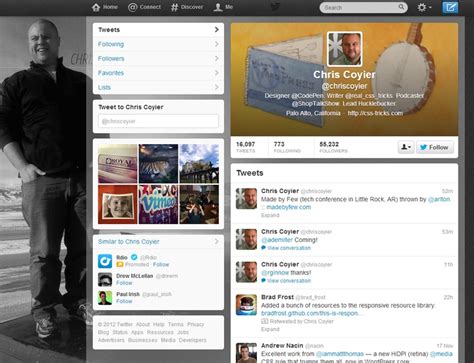The width and height of the screenshot is (474, 363).
Task: Open the tiger photo thumbnail
Action: [158, 164]
